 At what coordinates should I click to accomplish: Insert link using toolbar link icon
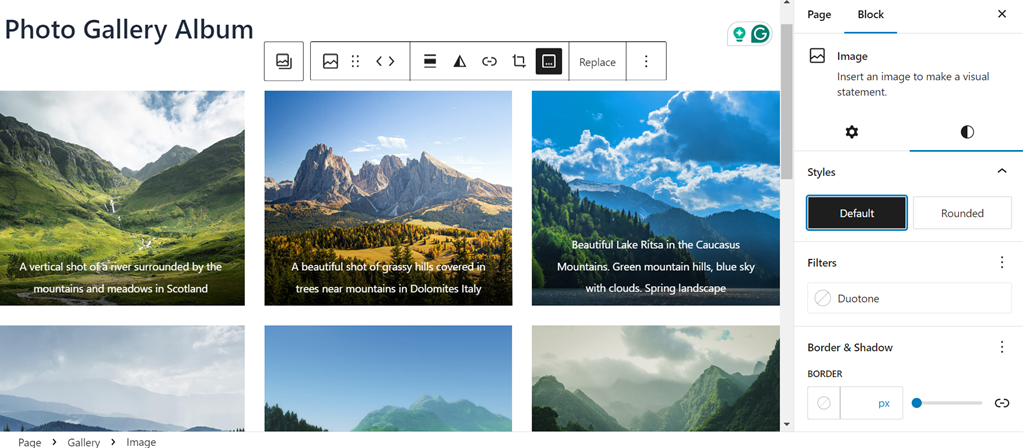click(489, 62)
